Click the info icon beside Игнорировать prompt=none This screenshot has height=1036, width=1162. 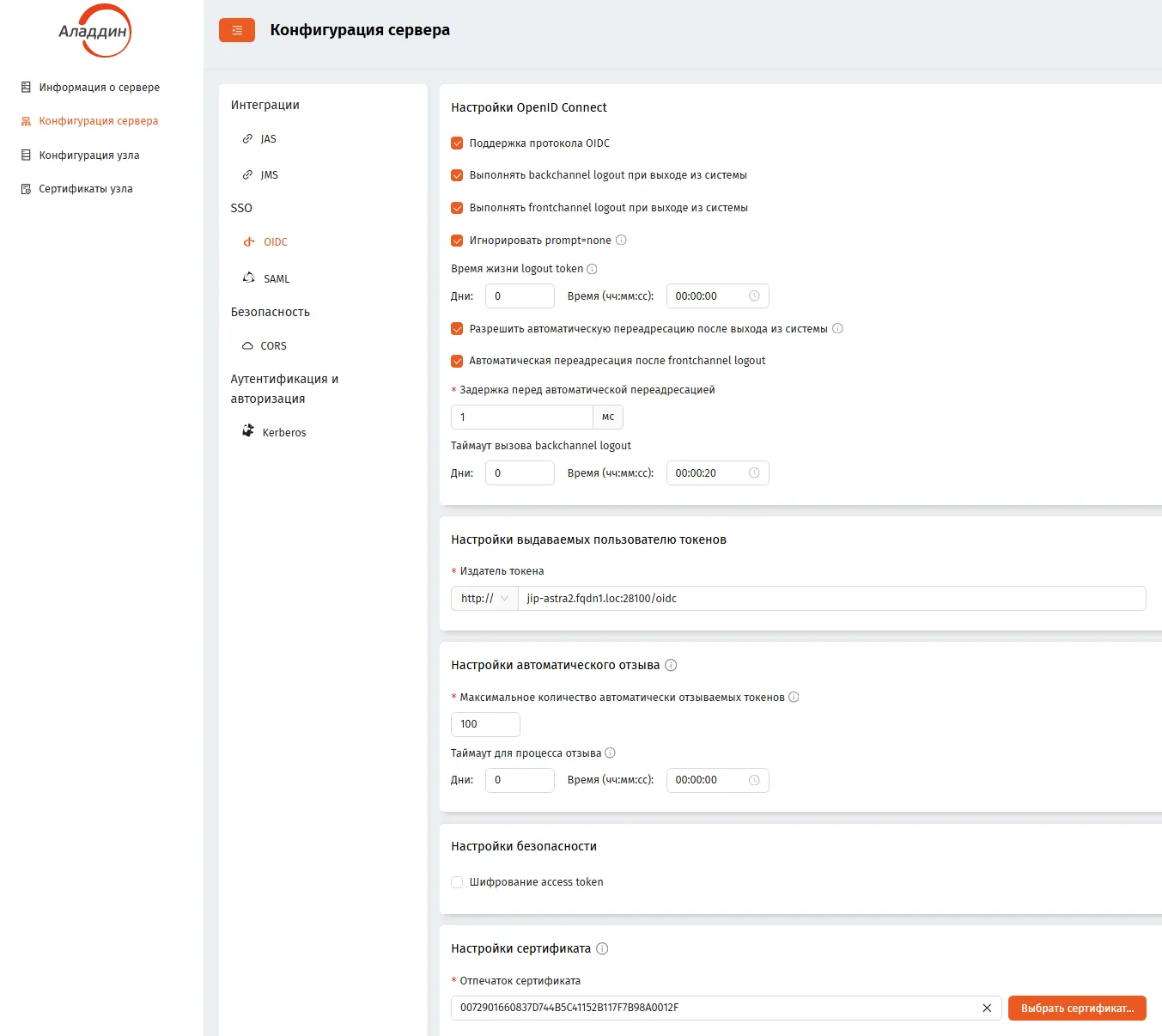pyautogui.click(x=622, y=241)
